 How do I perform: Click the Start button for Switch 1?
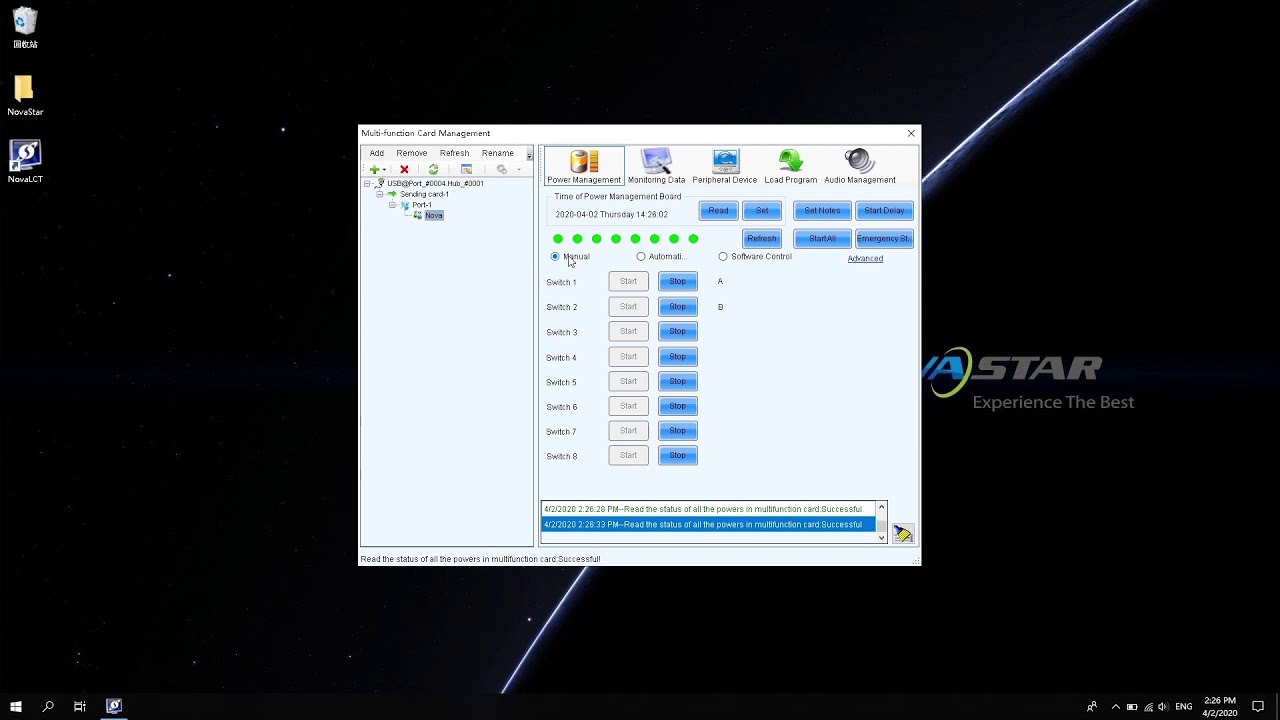pos(628,282)
